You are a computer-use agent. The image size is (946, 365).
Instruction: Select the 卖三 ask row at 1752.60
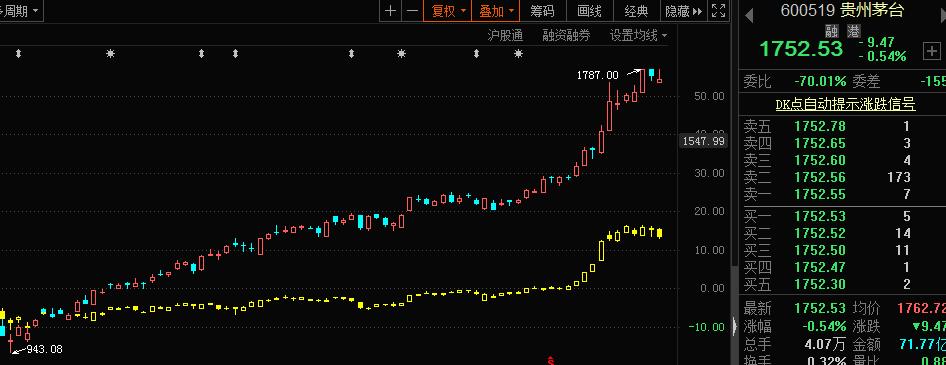pos(841,160)
